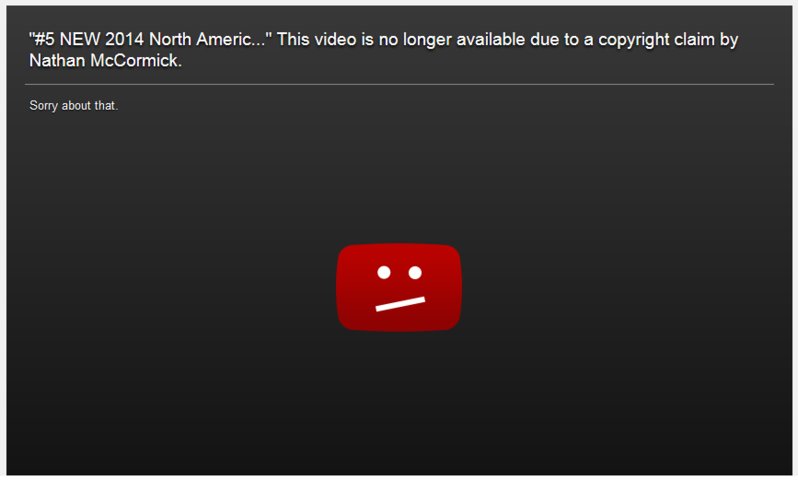
Task: Click "2014" in the video title
Action: pyautogui.click(x=125, y=39)
